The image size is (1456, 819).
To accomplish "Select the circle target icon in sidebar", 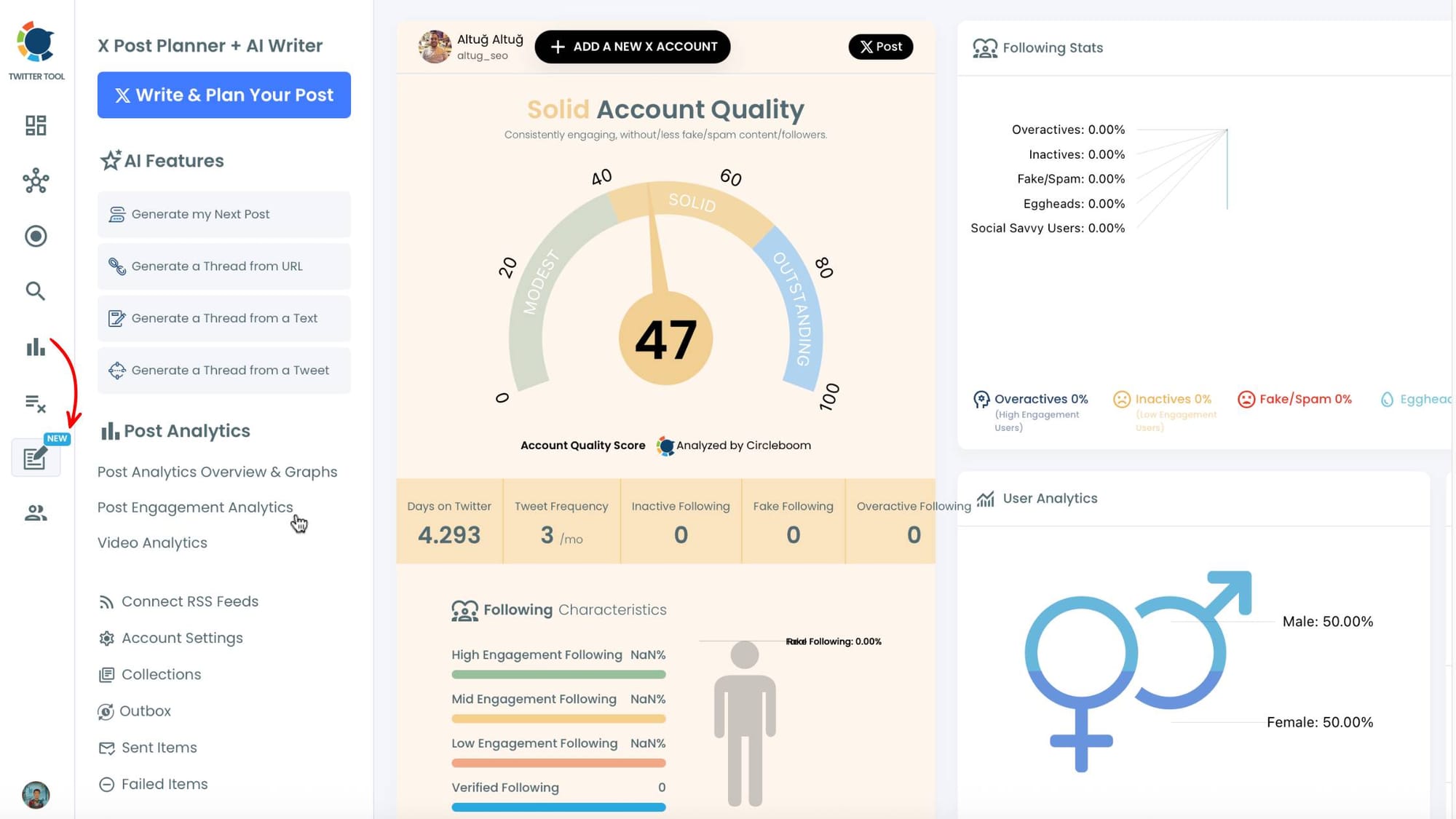I will (x=36, y=236).
